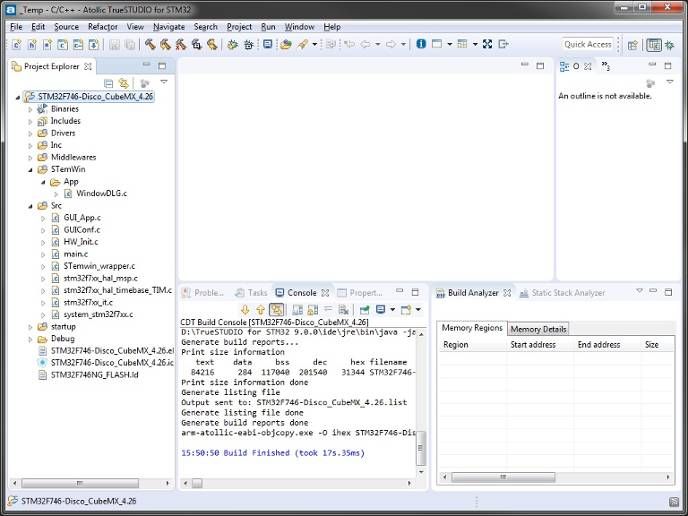Switch to the Static Stack Analyzer tab
The width and height of the screenshot is (688, 516).
pyautogui.click(x=563, y=293)
